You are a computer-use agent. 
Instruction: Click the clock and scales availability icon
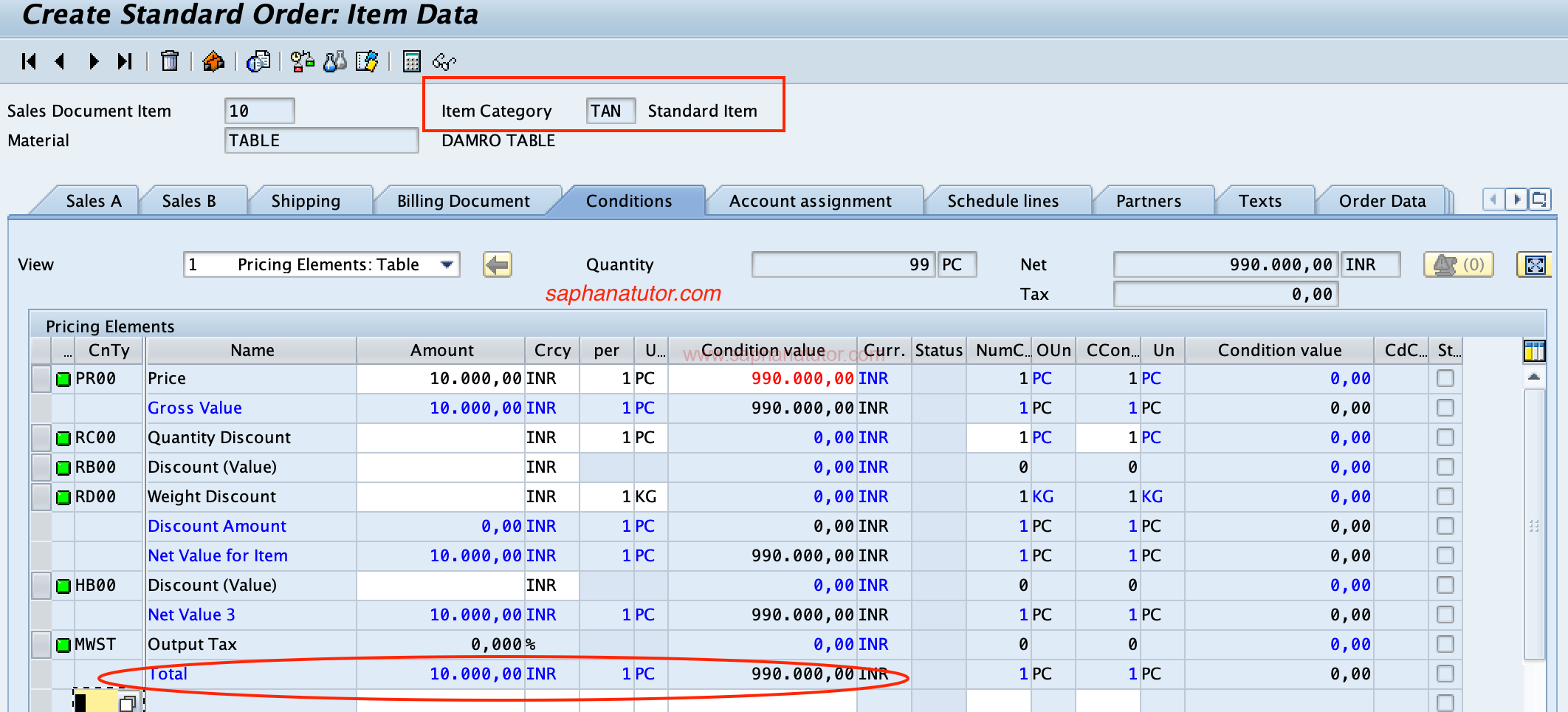[302, 61]
